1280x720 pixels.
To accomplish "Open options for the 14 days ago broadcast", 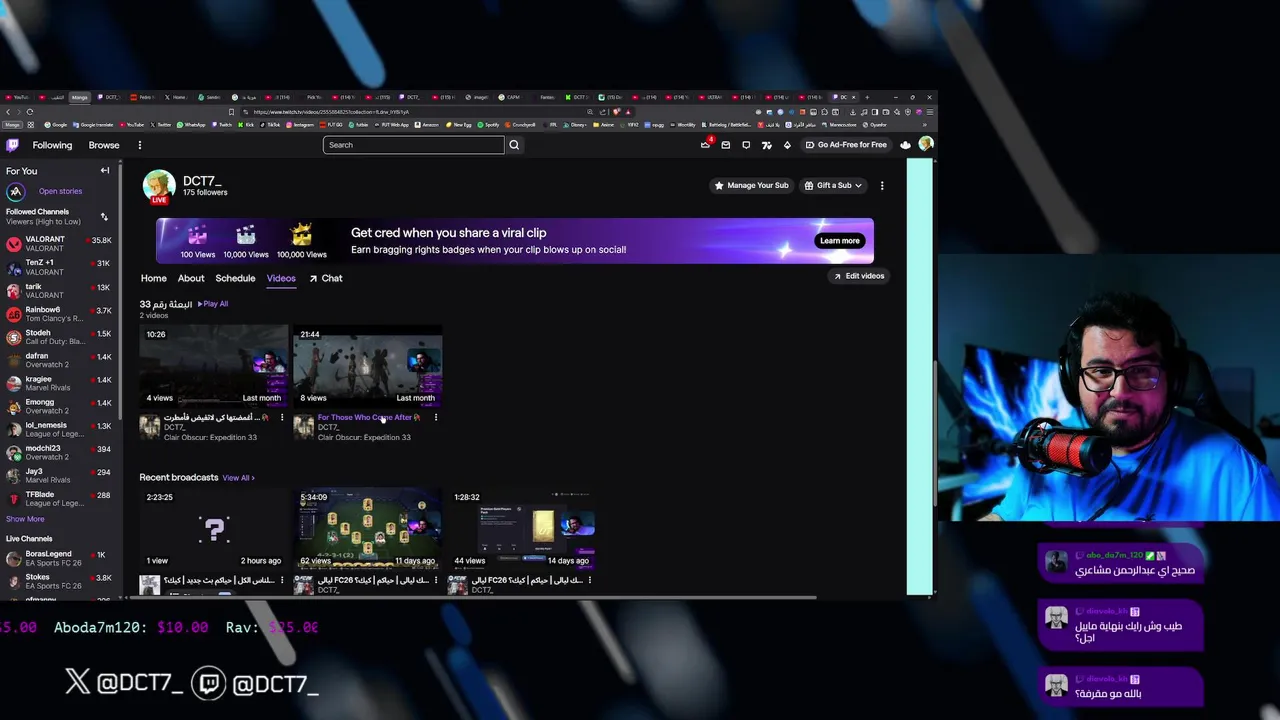I will coord(589,580).
